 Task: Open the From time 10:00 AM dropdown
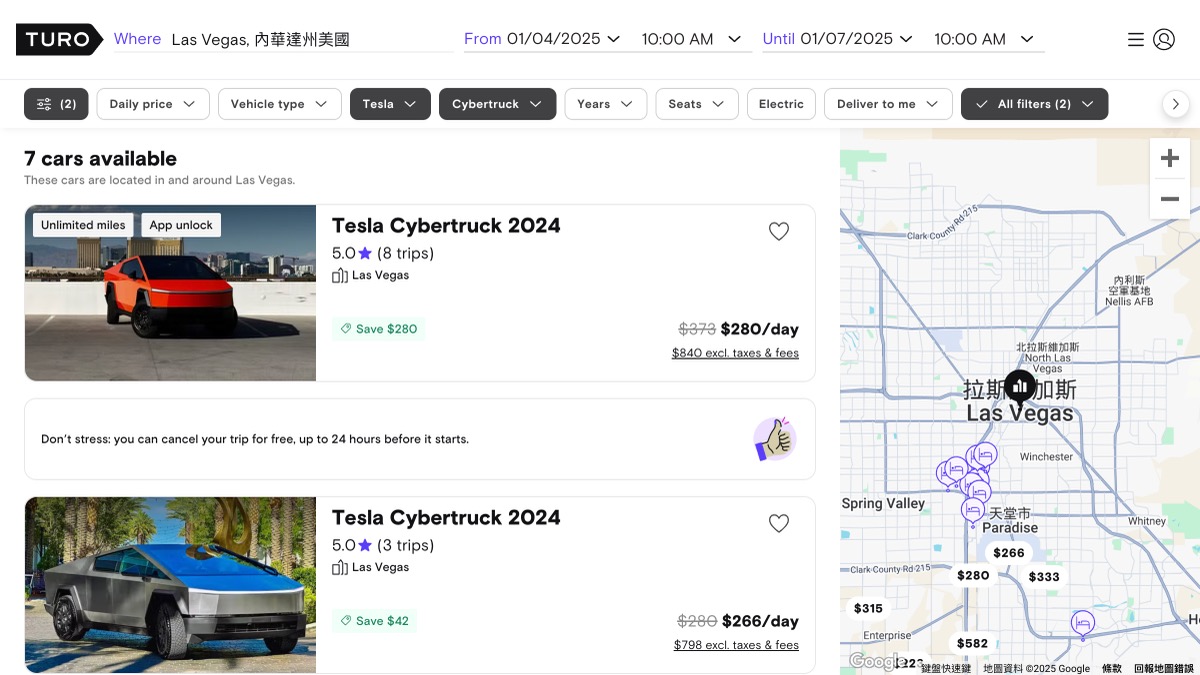pos(691,39)
